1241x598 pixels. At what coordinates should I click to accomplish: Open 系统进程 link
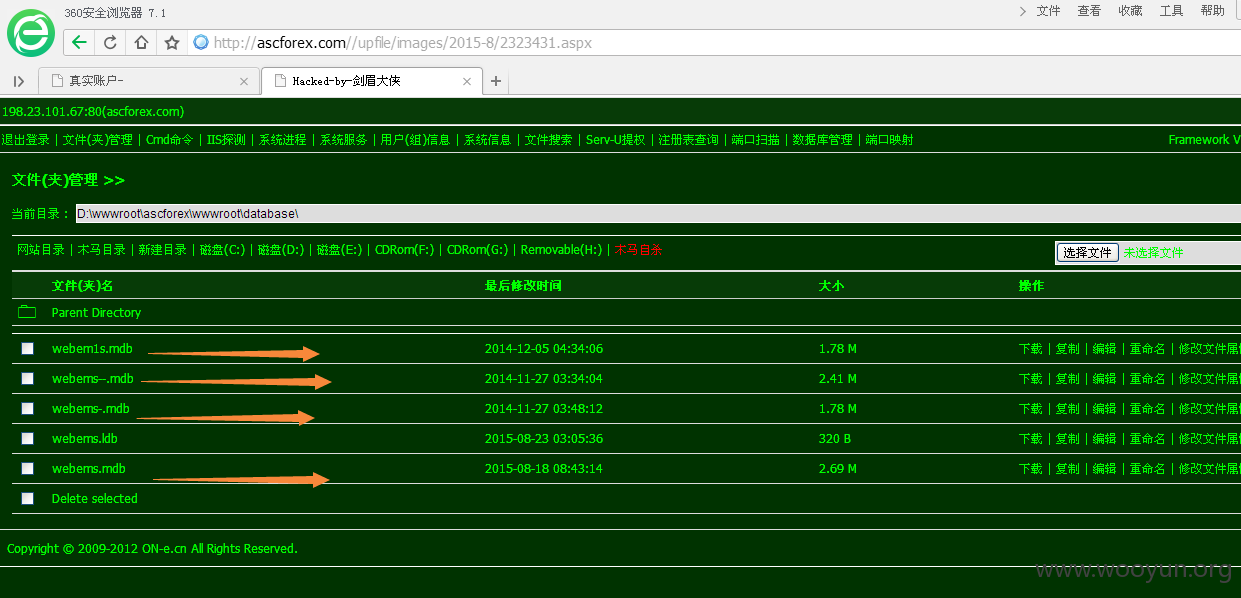tap(283, 140)
